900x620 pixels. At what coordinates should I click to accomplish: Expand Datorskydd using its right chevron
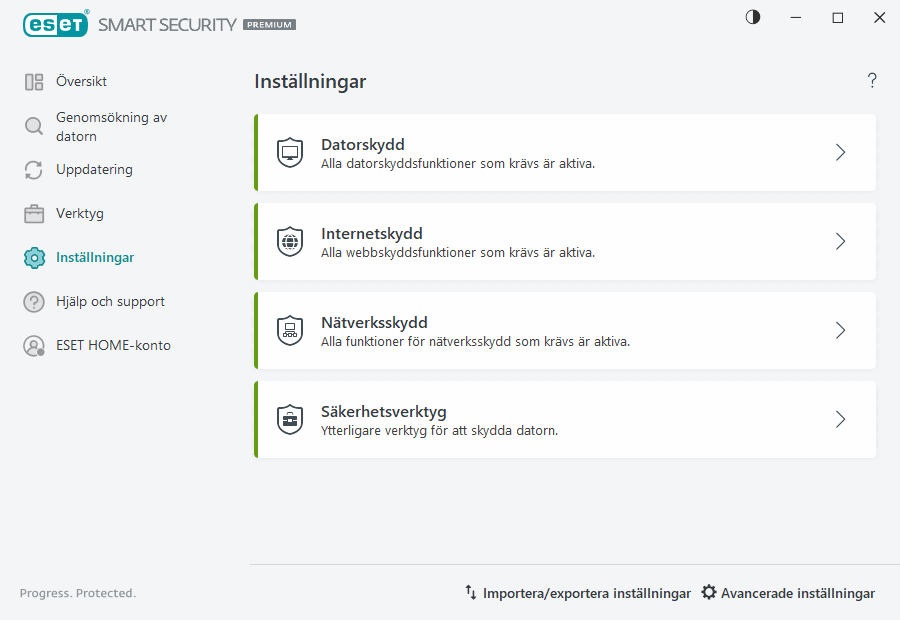coord(840,152)
